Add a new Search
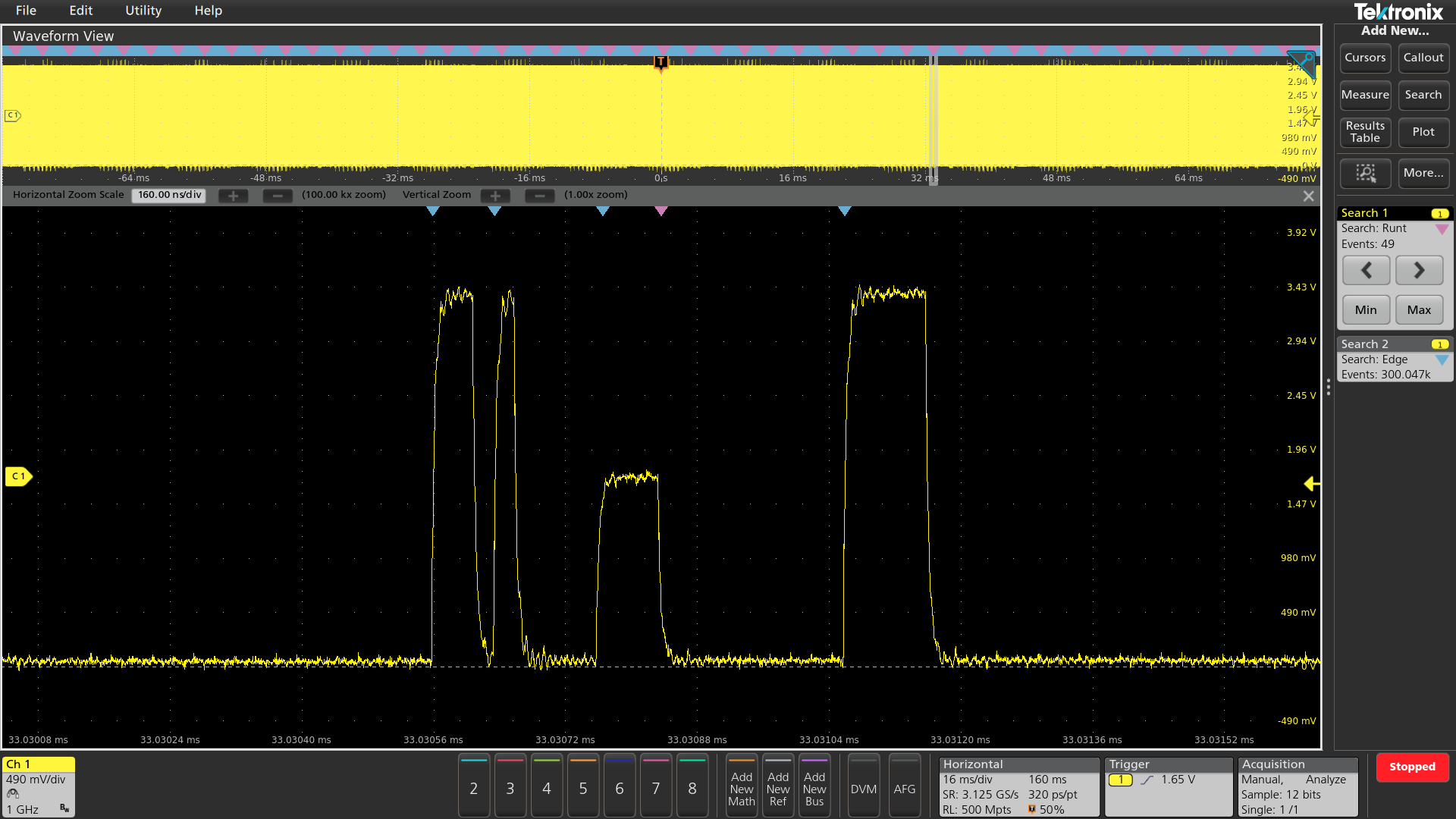1456x819 pixels. [1423, 95]
